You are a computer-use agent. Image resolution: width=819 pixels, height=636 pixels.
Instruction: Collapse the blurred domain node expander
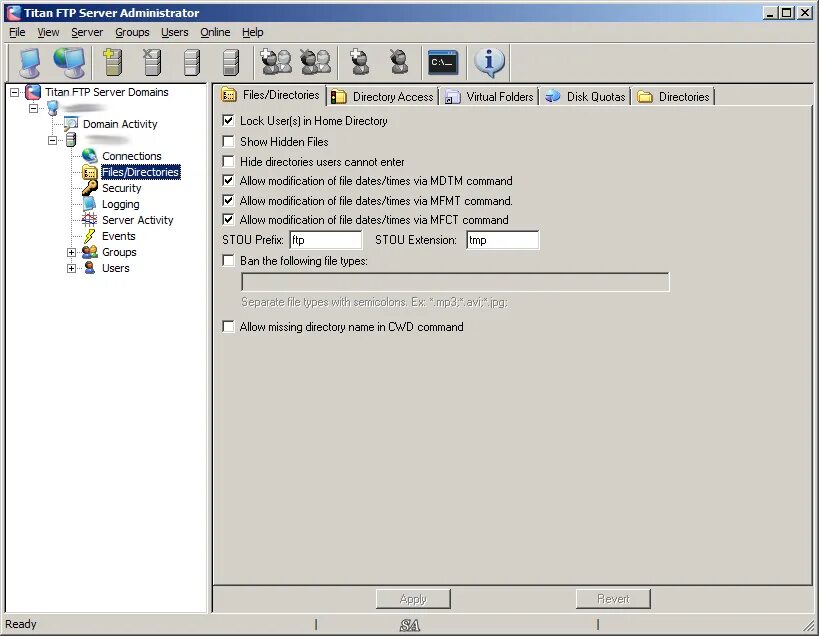coord(34,109)
